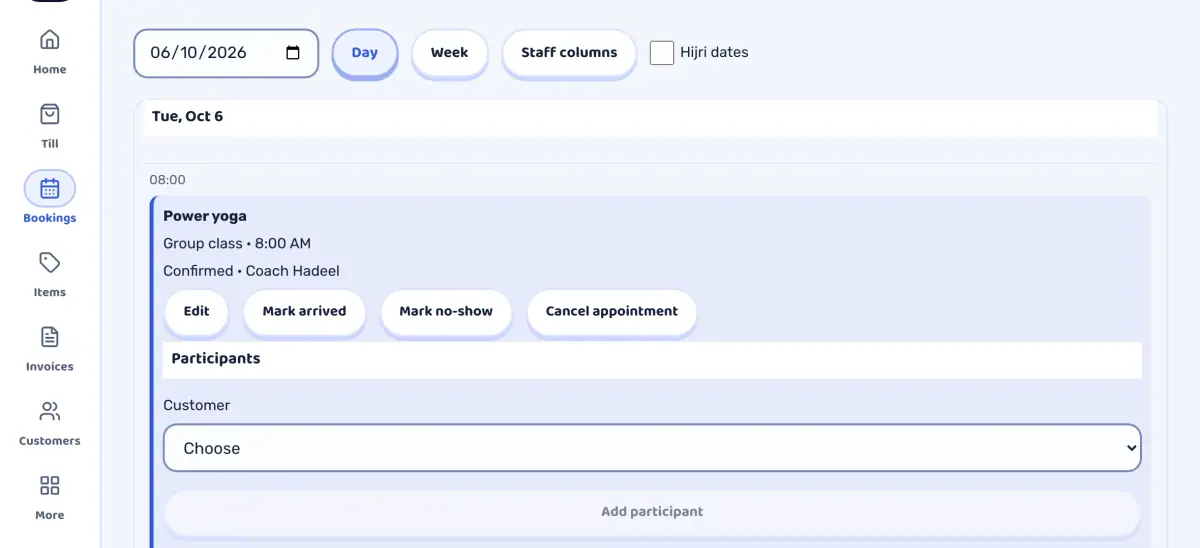1200x548 pixels.
Task: Toggle the Hijri dates checkbox
Action: pos(662,53)
